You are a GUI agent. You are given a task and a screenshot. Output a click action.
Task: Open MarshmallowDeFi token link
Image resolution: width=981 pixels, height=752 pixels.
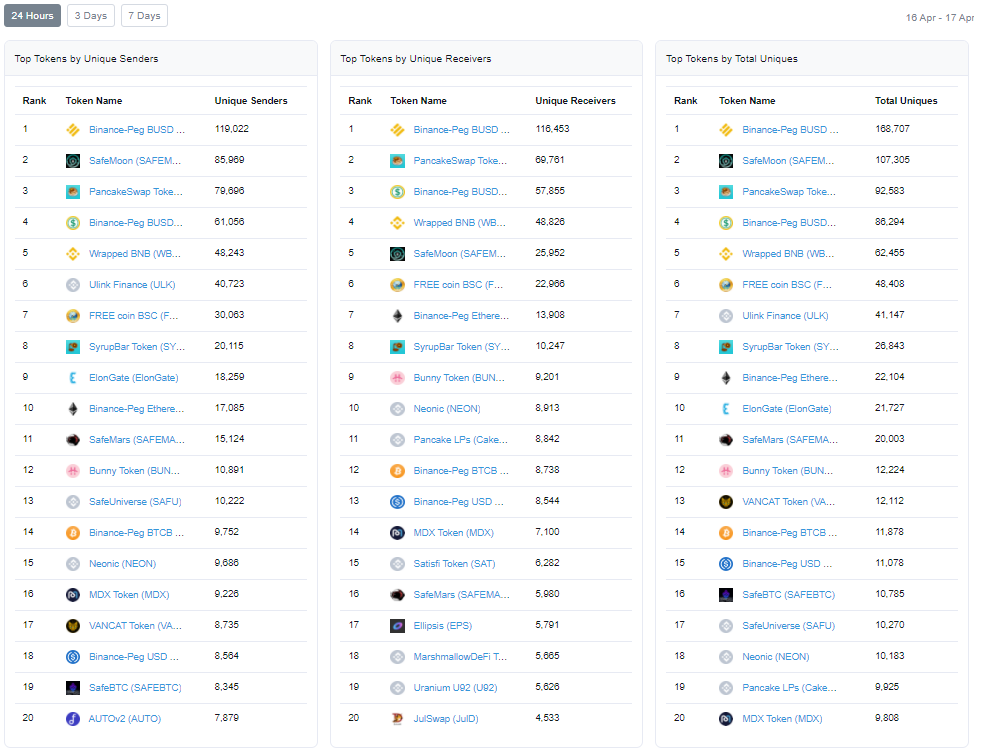(x=460, y=656)
